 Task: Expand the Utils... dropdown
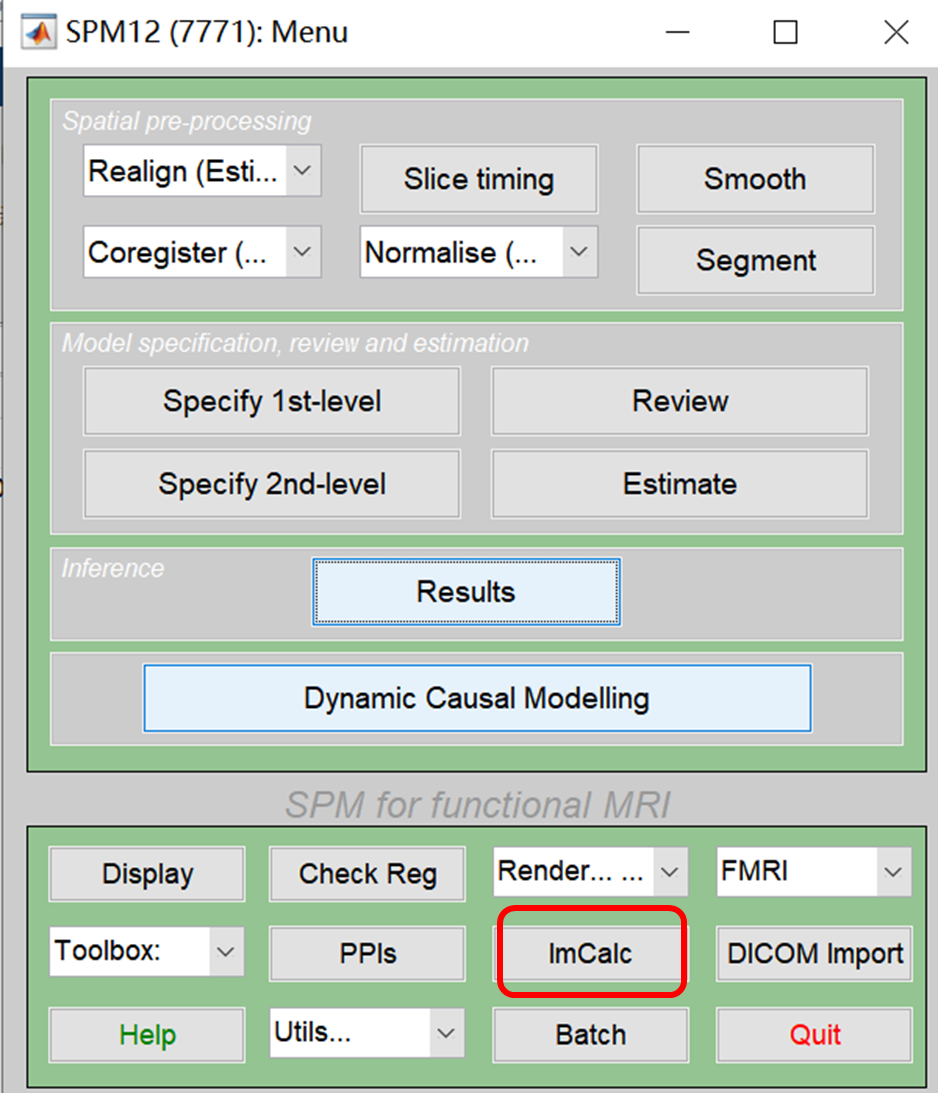[x=367, y=1032]
